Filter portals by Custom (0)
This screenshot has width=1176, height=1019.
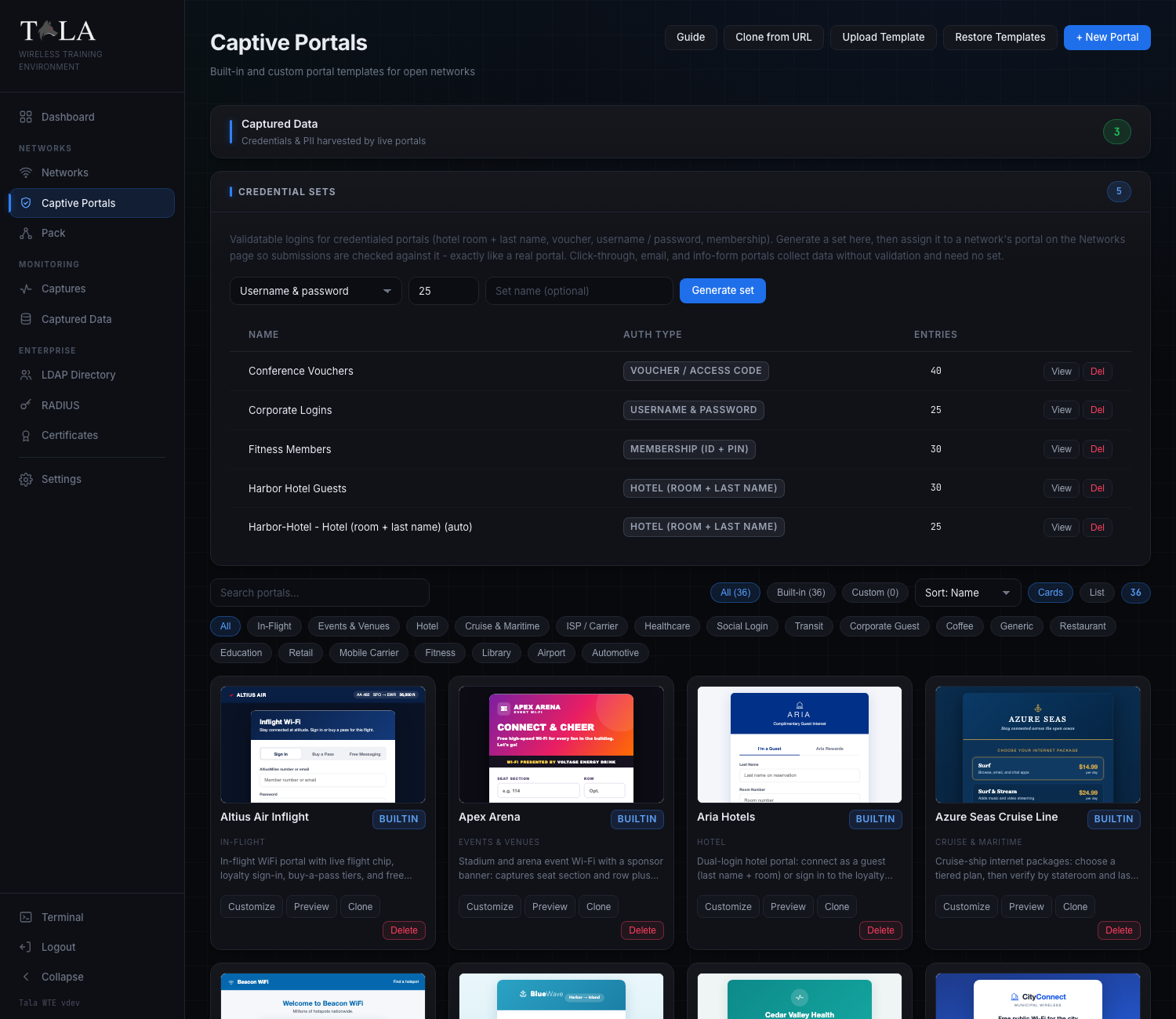[x=875, y=593]
